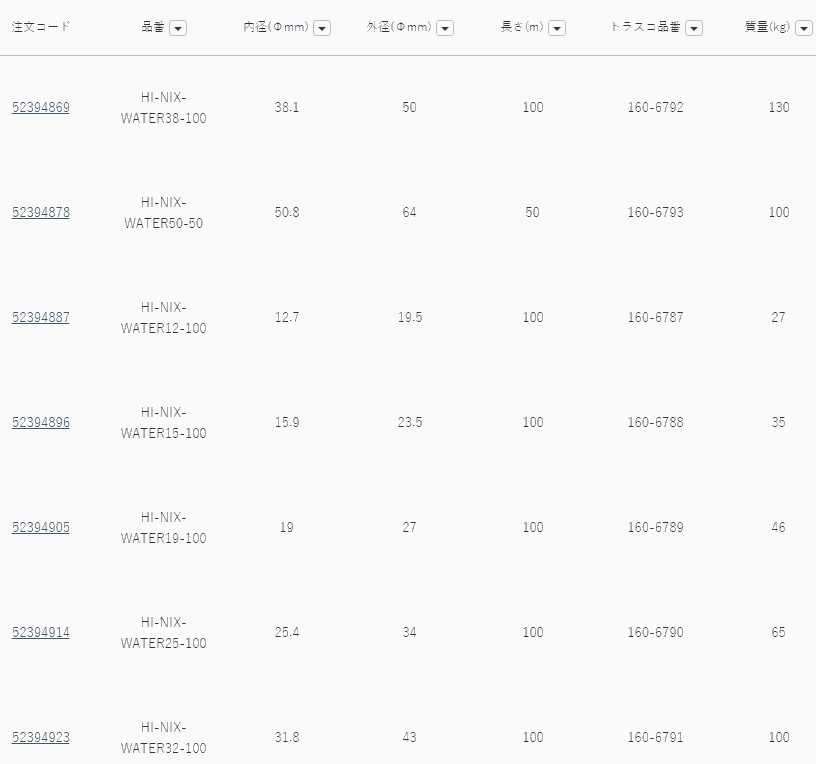
Task: Select the HI-NIX-WATER32-100 part number
Action: (163, 737)
